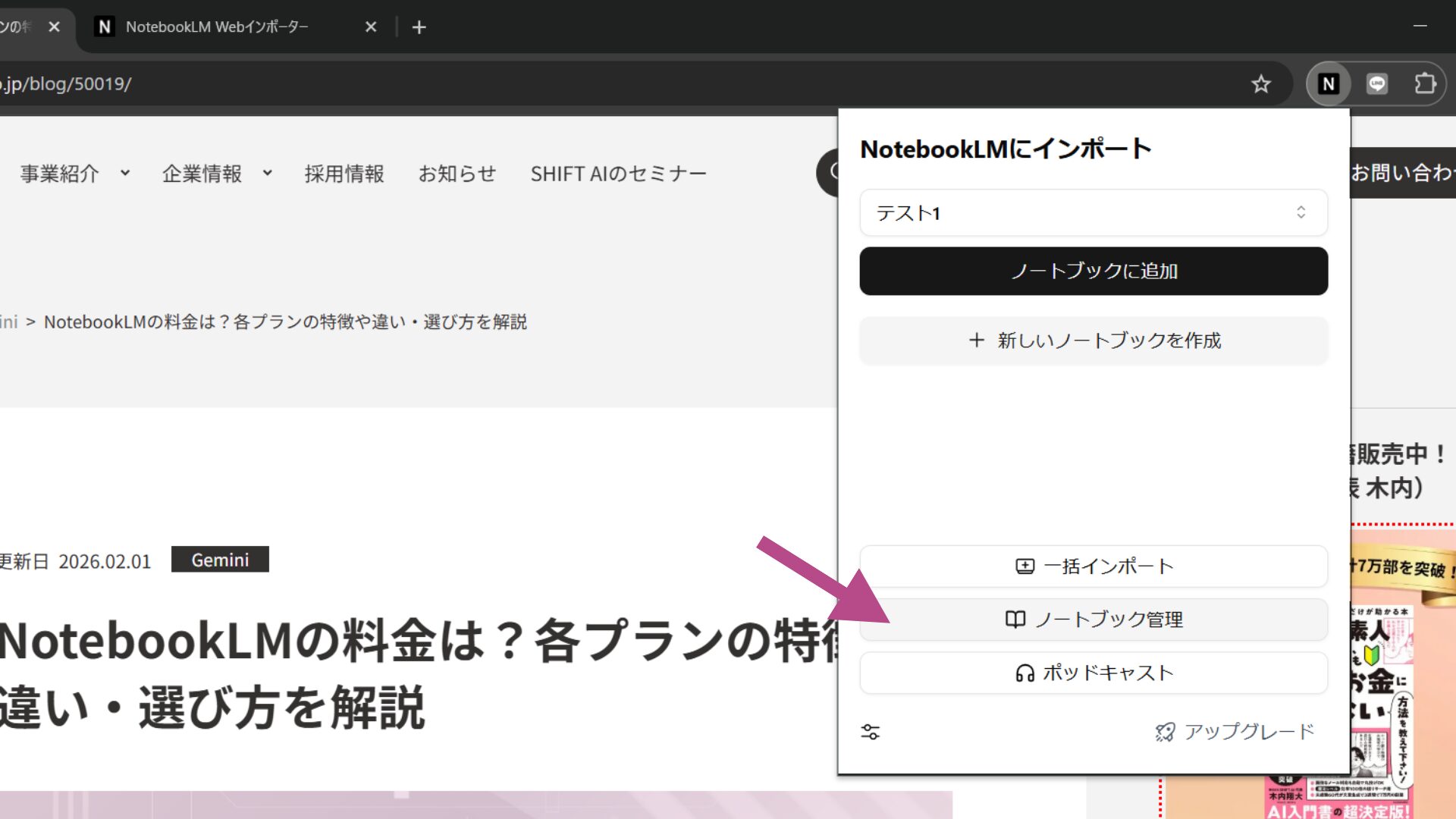Click the NotebookLM N extension icon
The width and height of the screenshot is (1456, 819).
[x=1328, y=84]
